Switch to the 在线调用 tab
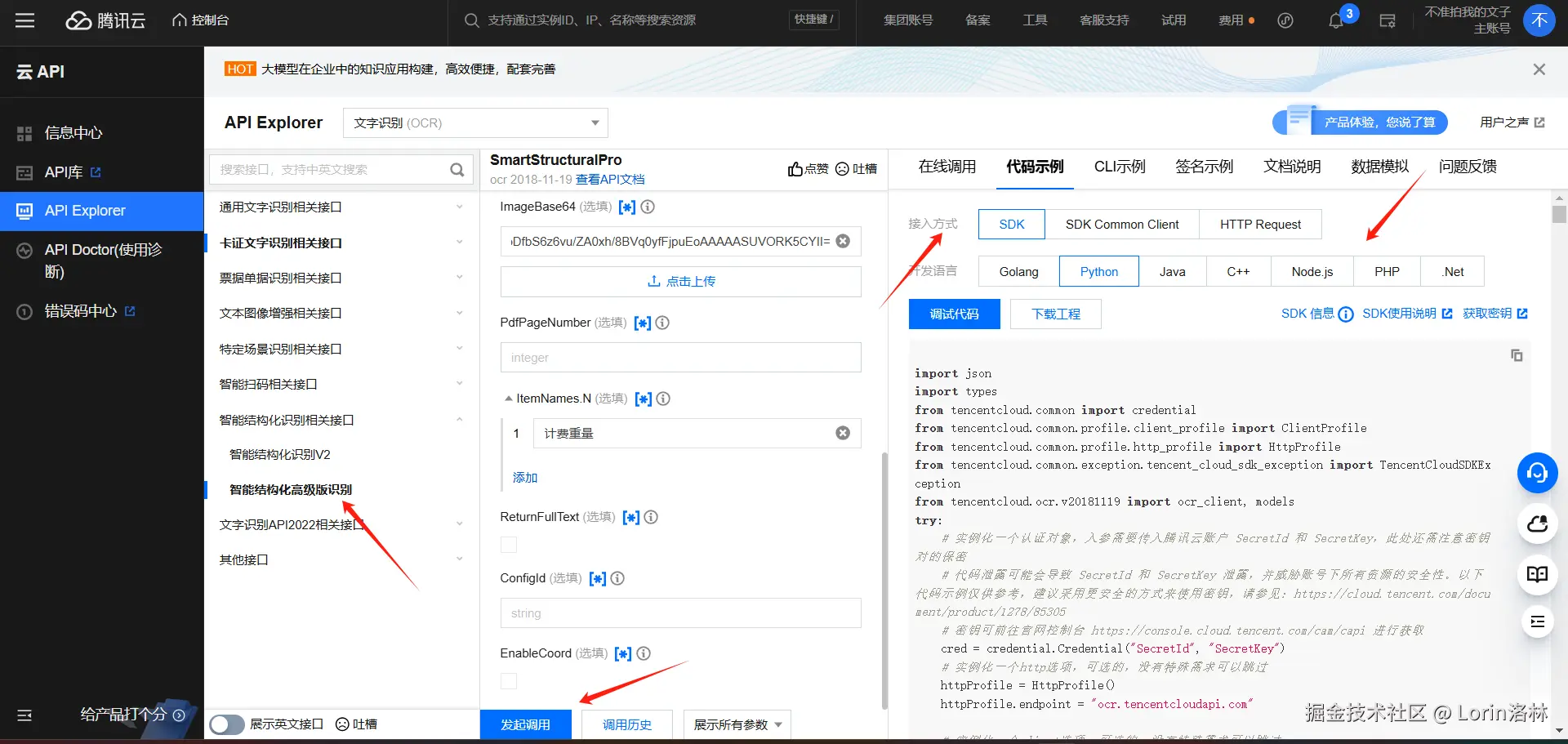The image size is (1568, 744). coord(947,167)
